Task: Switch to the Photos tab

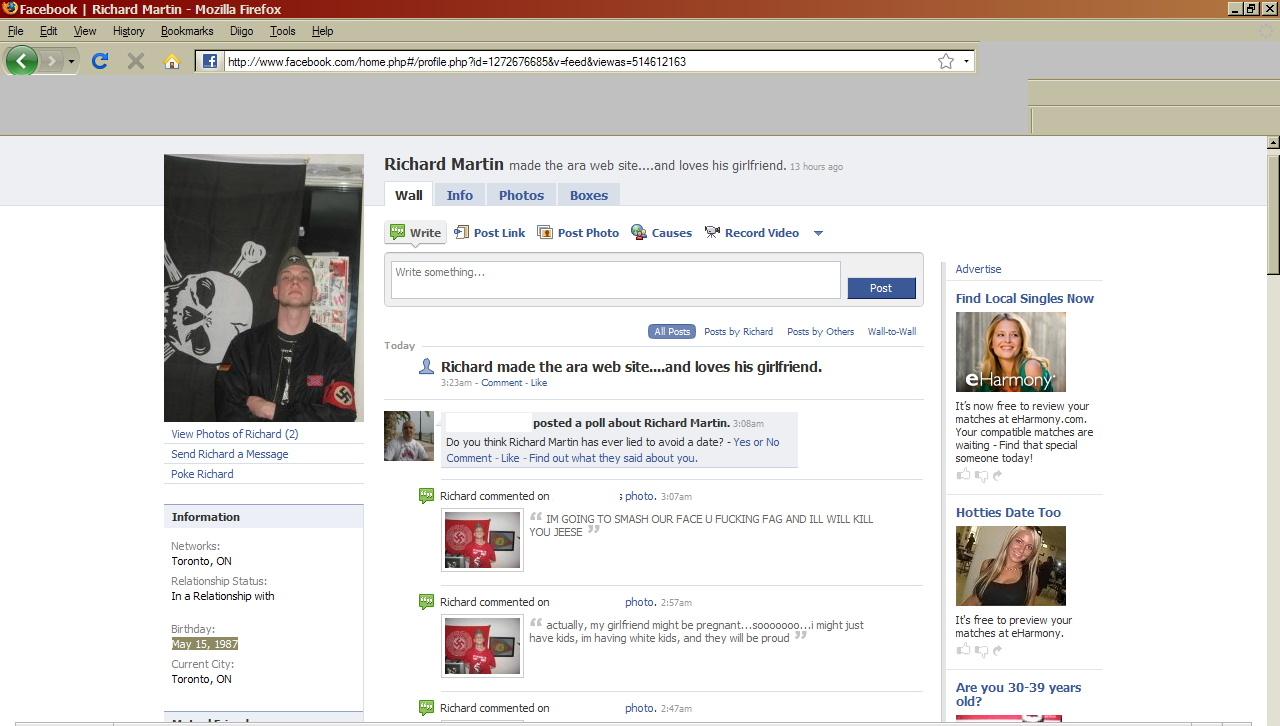Action: 521,195
